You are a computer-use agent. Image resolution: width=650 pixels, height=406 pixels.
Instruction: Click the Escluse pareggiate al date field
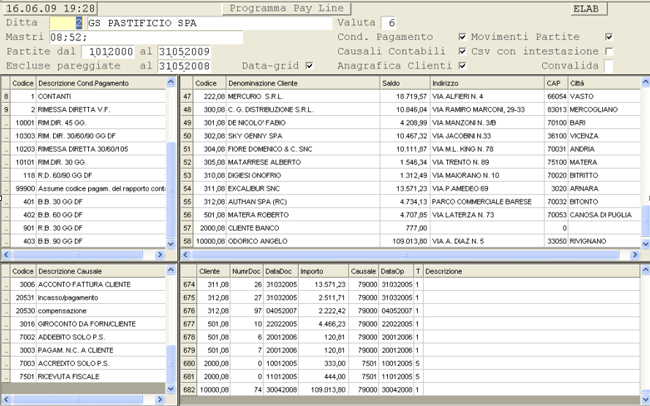[184, 66]
